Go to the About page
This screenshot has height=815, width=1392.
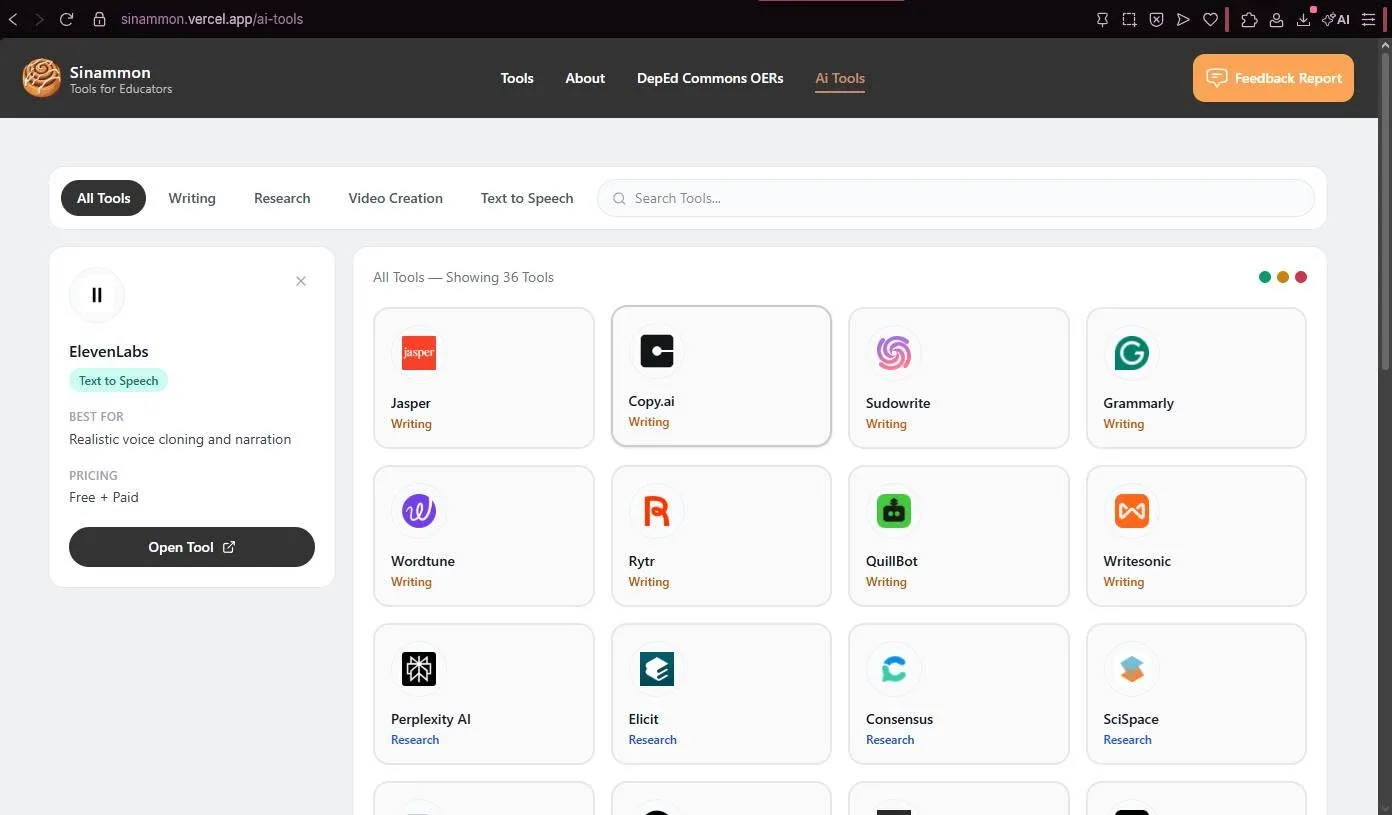pos(585,78)
